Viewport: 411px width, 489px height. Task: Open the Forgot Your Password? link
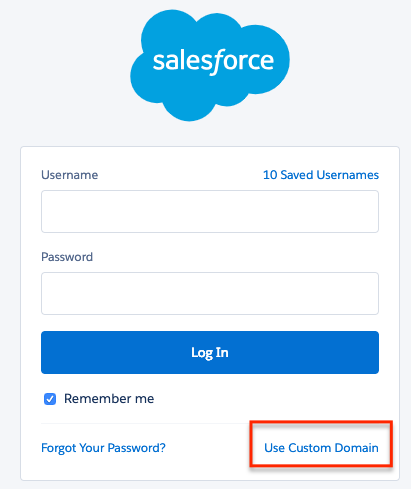[103, 448]
